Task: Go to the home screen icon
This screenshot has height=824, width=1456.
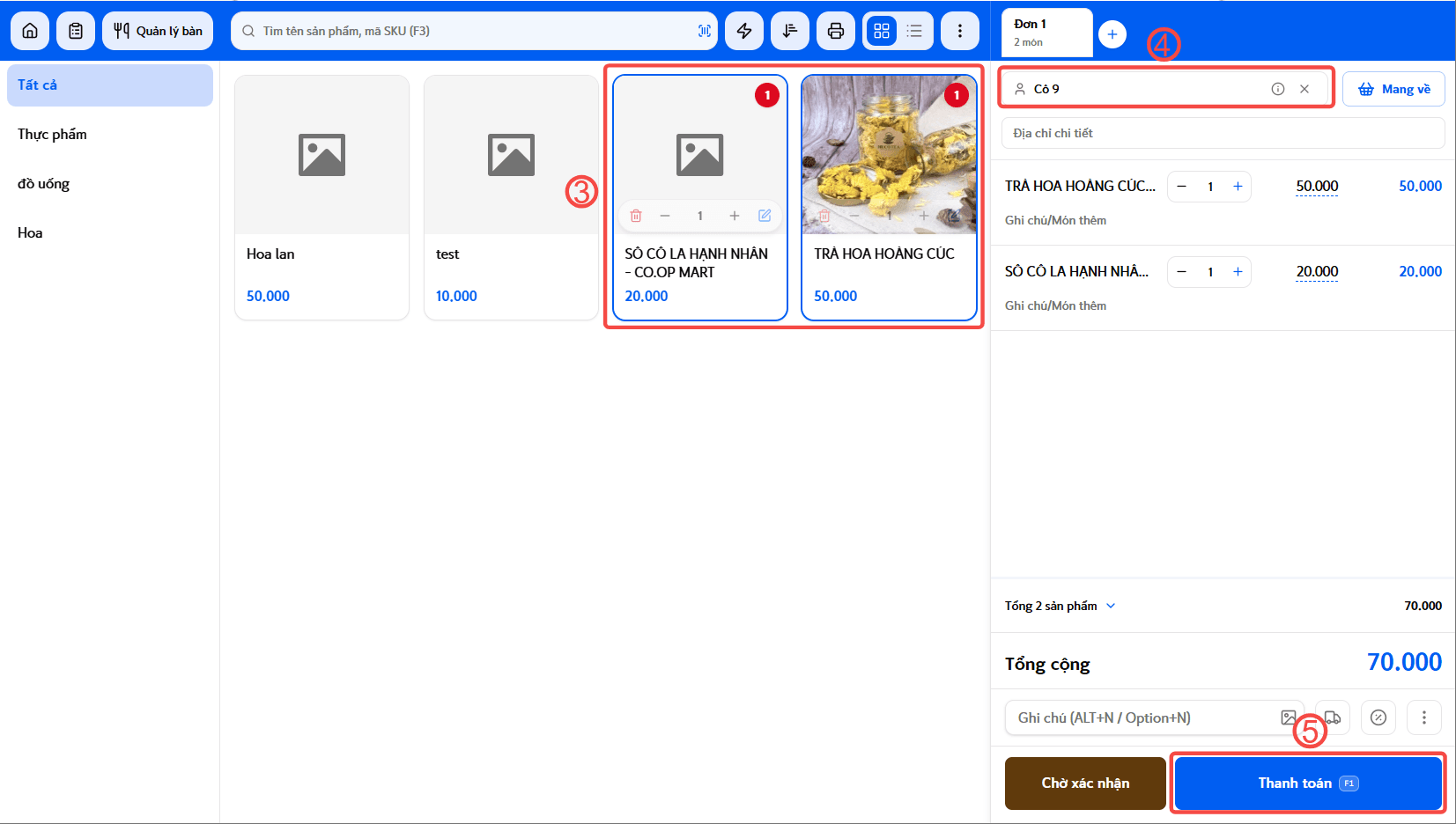Action: click(x=30, y=31)
